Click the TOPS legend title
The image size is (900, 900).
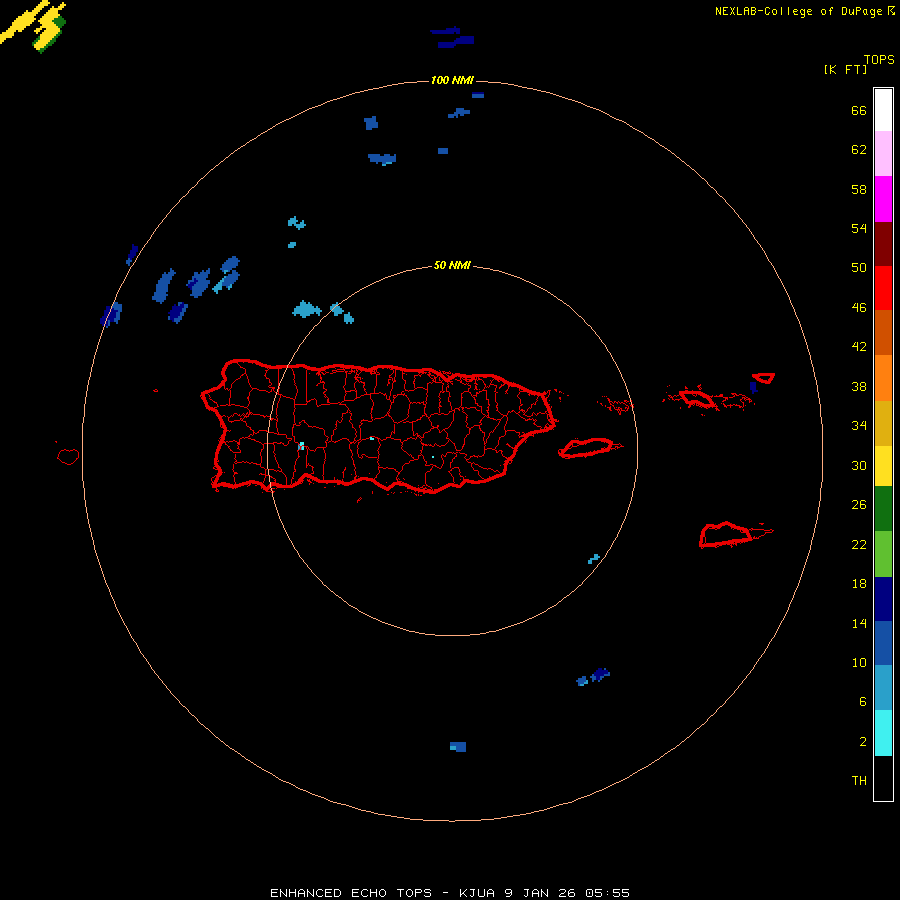tap(879, 60)
